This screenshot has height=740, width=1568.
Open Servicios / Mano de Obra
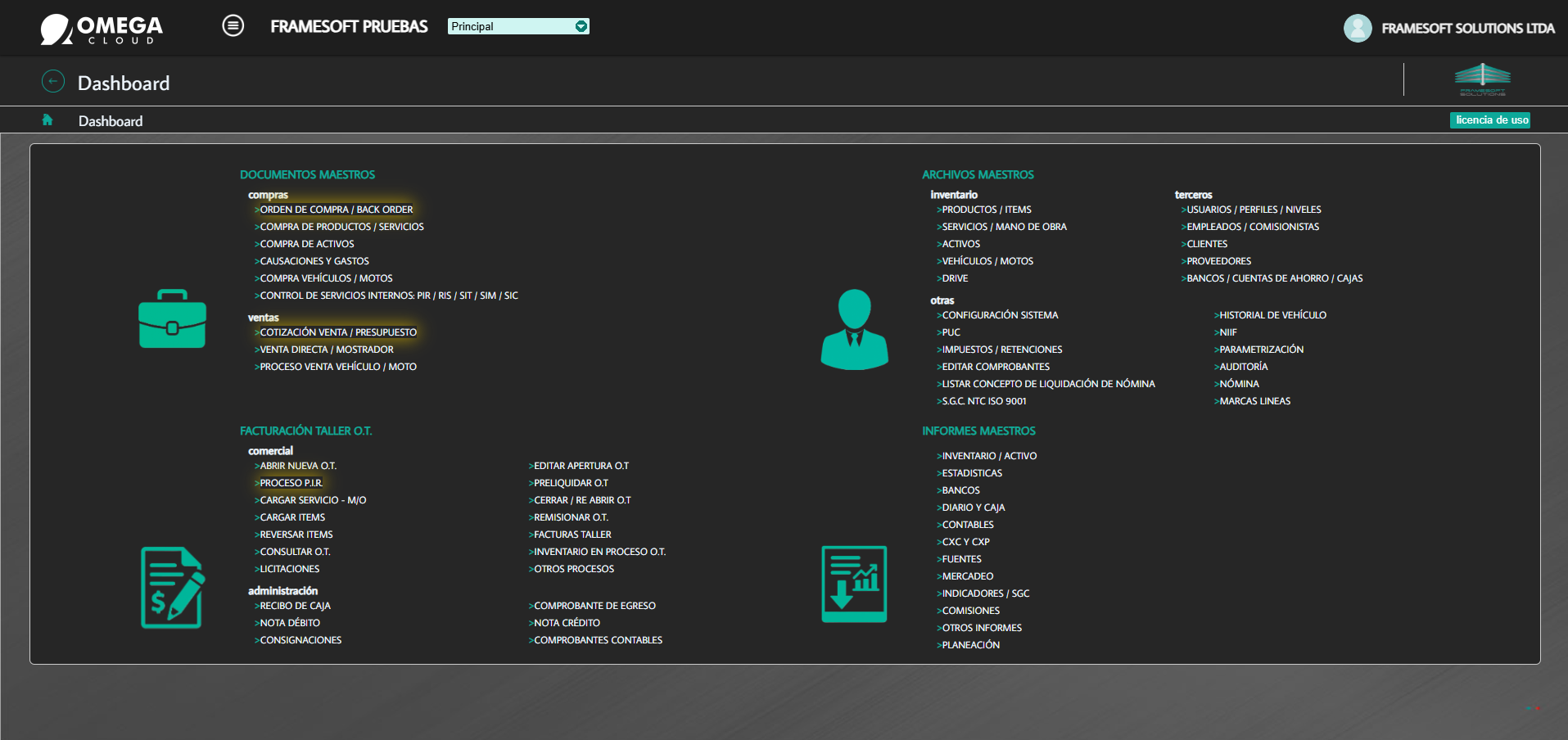[x=1004, y=227]
